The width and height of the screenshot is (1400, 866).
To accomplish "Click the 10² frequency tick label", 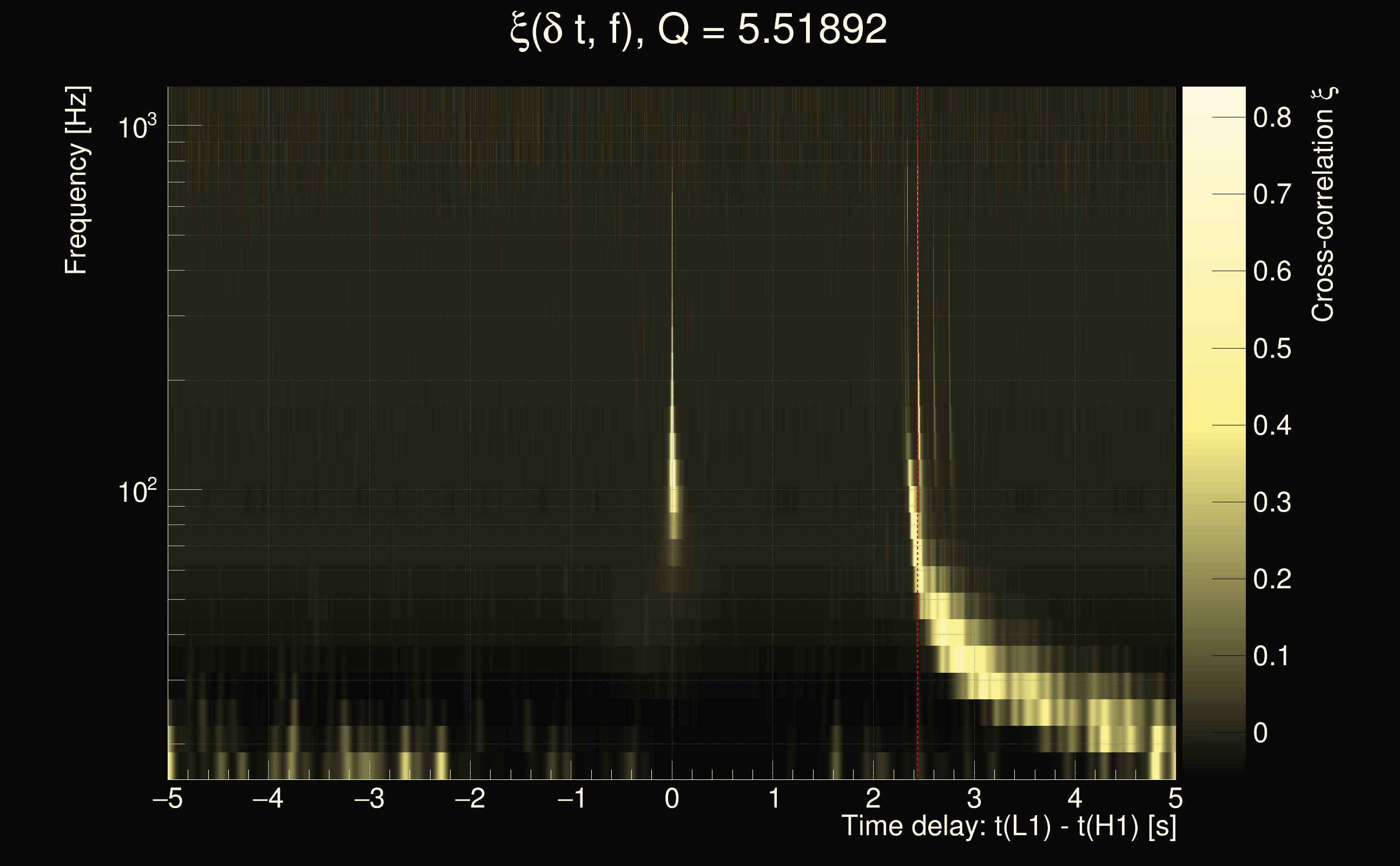I will point(136,491).
